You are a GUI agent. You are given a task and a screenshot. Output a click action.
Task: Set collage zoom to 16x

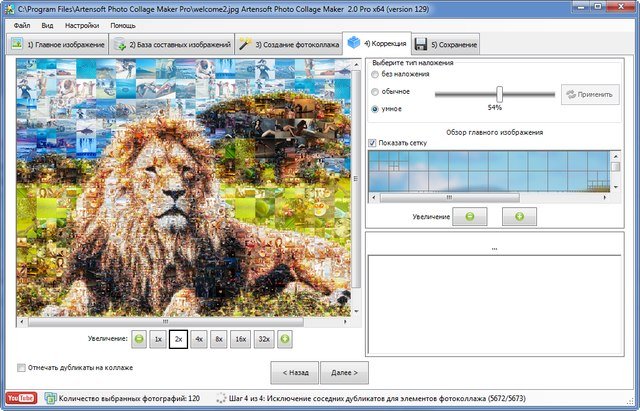tap(241, 339)
